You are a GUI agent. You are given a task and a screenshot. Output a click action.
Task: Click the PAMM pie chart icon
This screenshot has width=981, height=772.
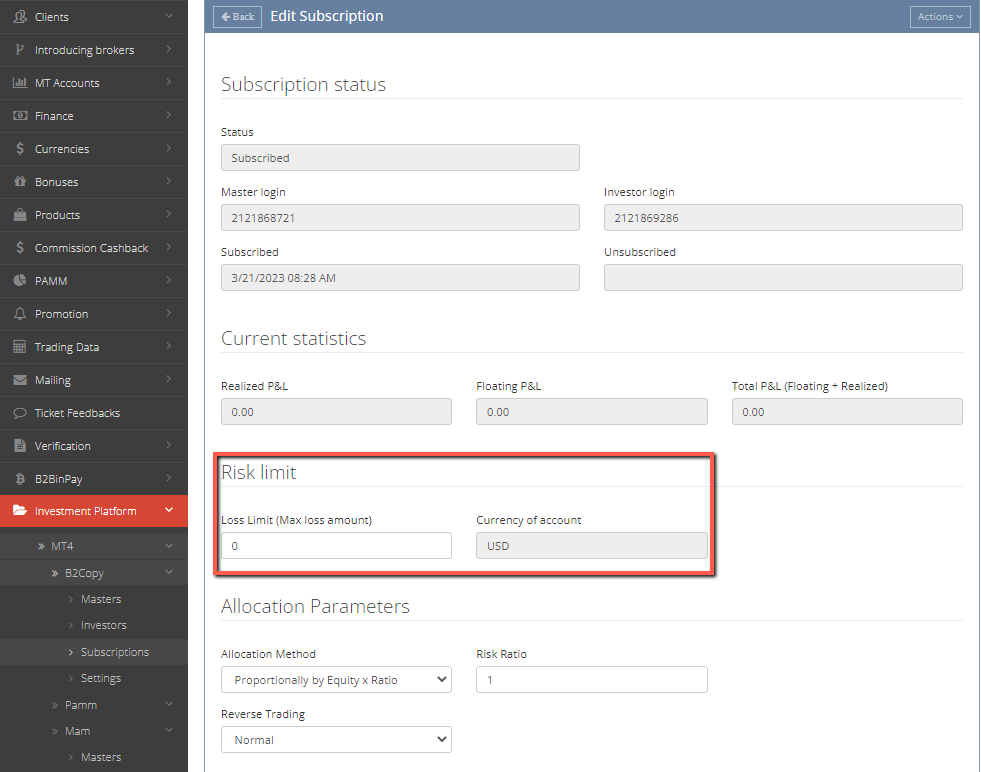click(x=20, y=280)
